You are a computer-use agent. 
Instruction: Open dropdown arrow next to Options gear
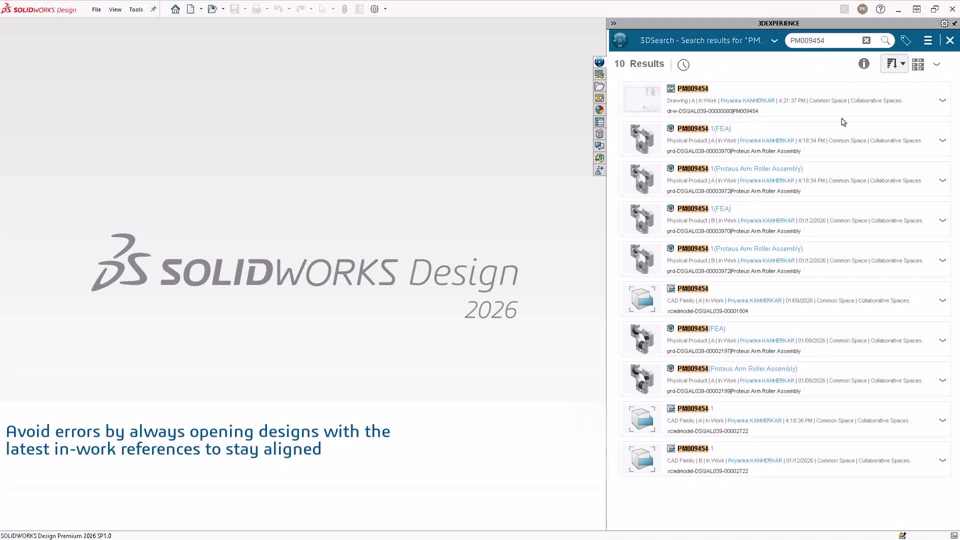tap(385, 9)
